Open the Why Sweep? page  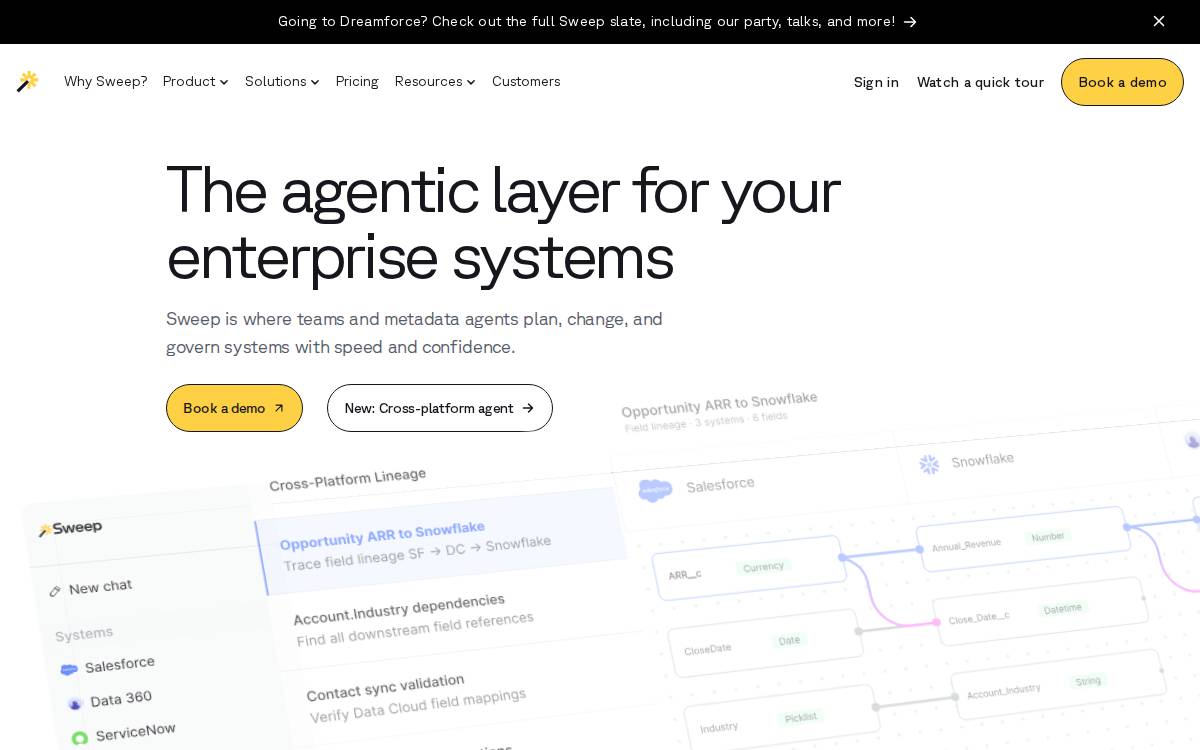[106, 82]
